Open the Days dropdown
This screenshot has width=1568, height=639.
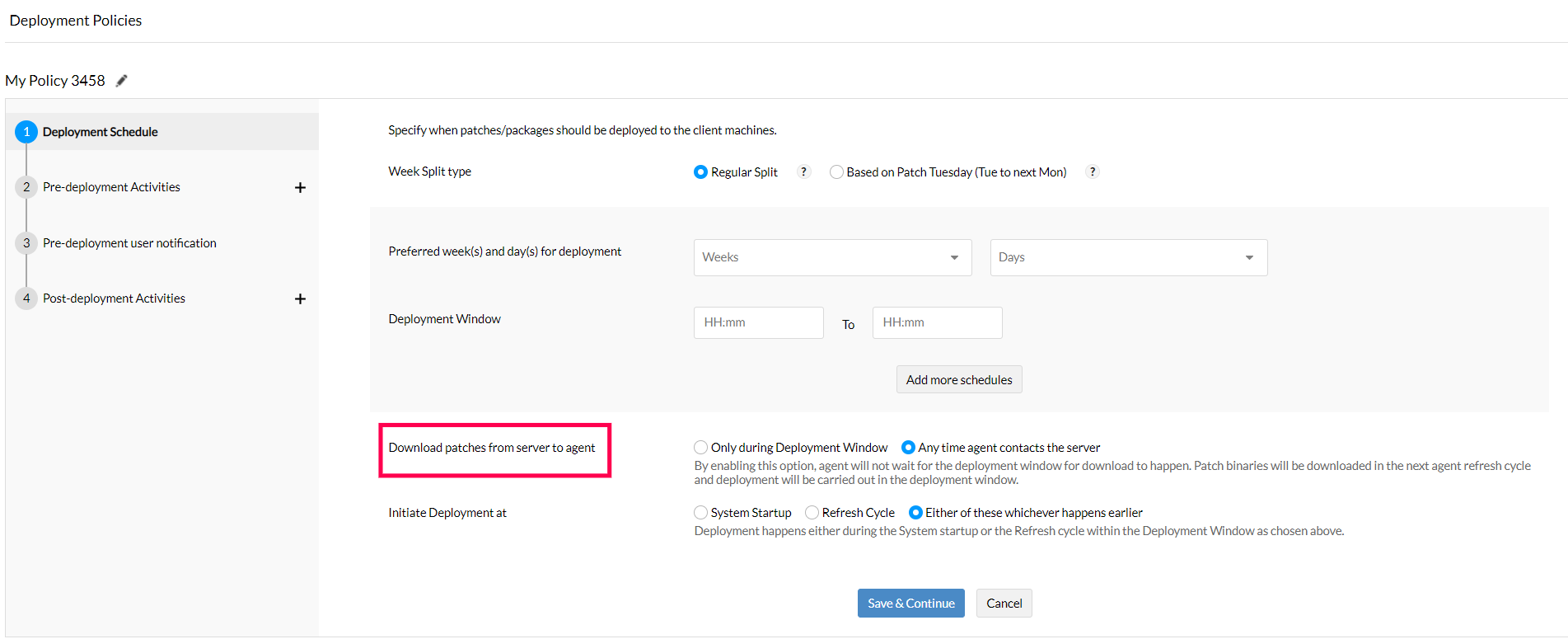[x=1128, y=257]
